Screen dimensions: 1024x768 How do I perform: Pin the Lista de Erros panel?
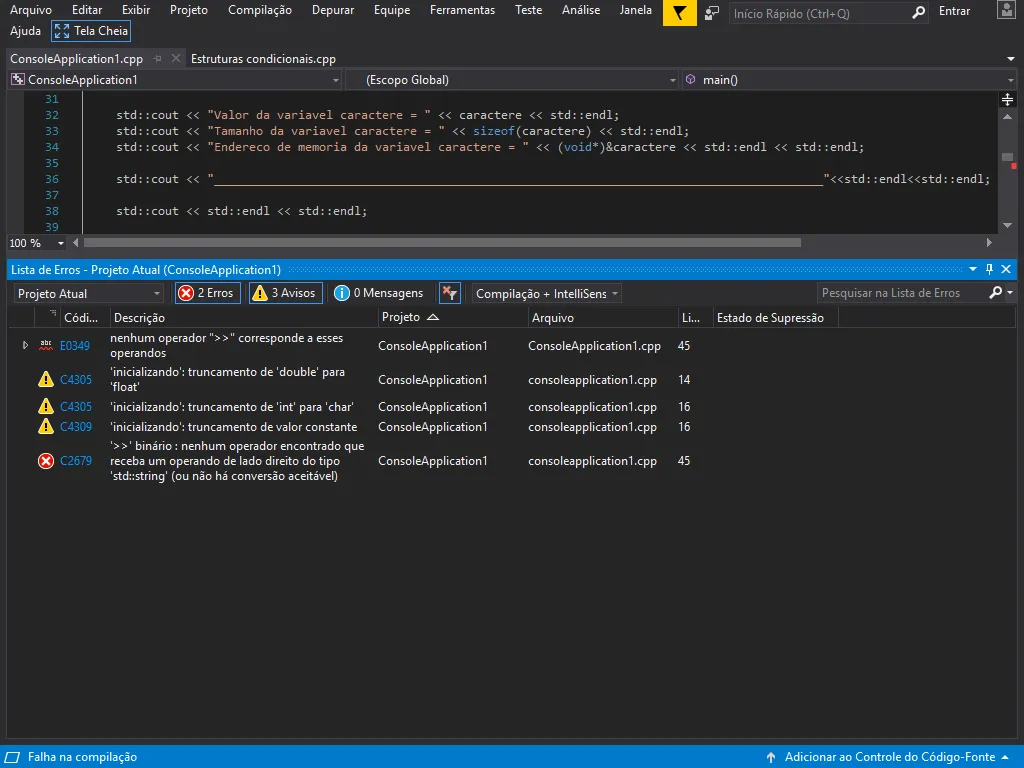click(990, 270)
